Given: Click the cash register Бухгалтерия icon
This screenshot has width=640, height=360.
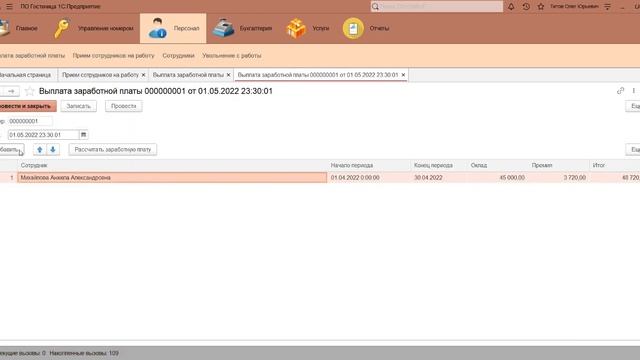Looking at the screenshot, I should [x=223, y=28].
